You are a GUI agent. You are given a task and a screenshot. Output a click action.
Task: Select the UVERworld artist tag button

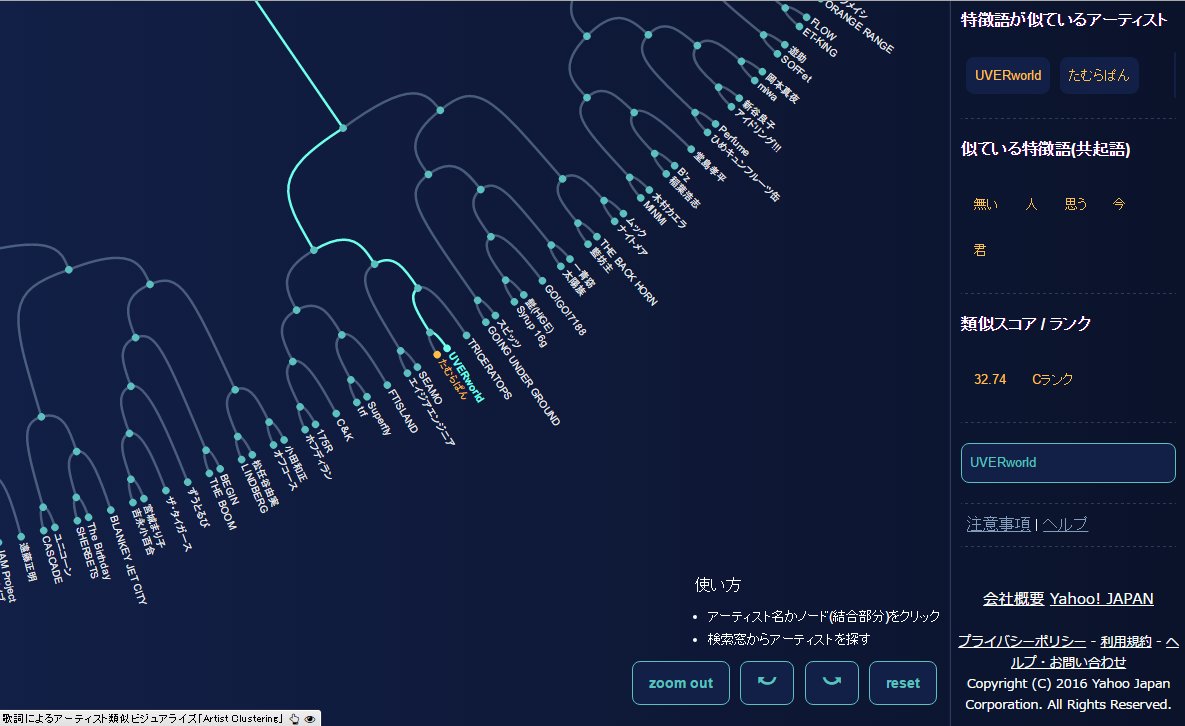[1007, 76]
